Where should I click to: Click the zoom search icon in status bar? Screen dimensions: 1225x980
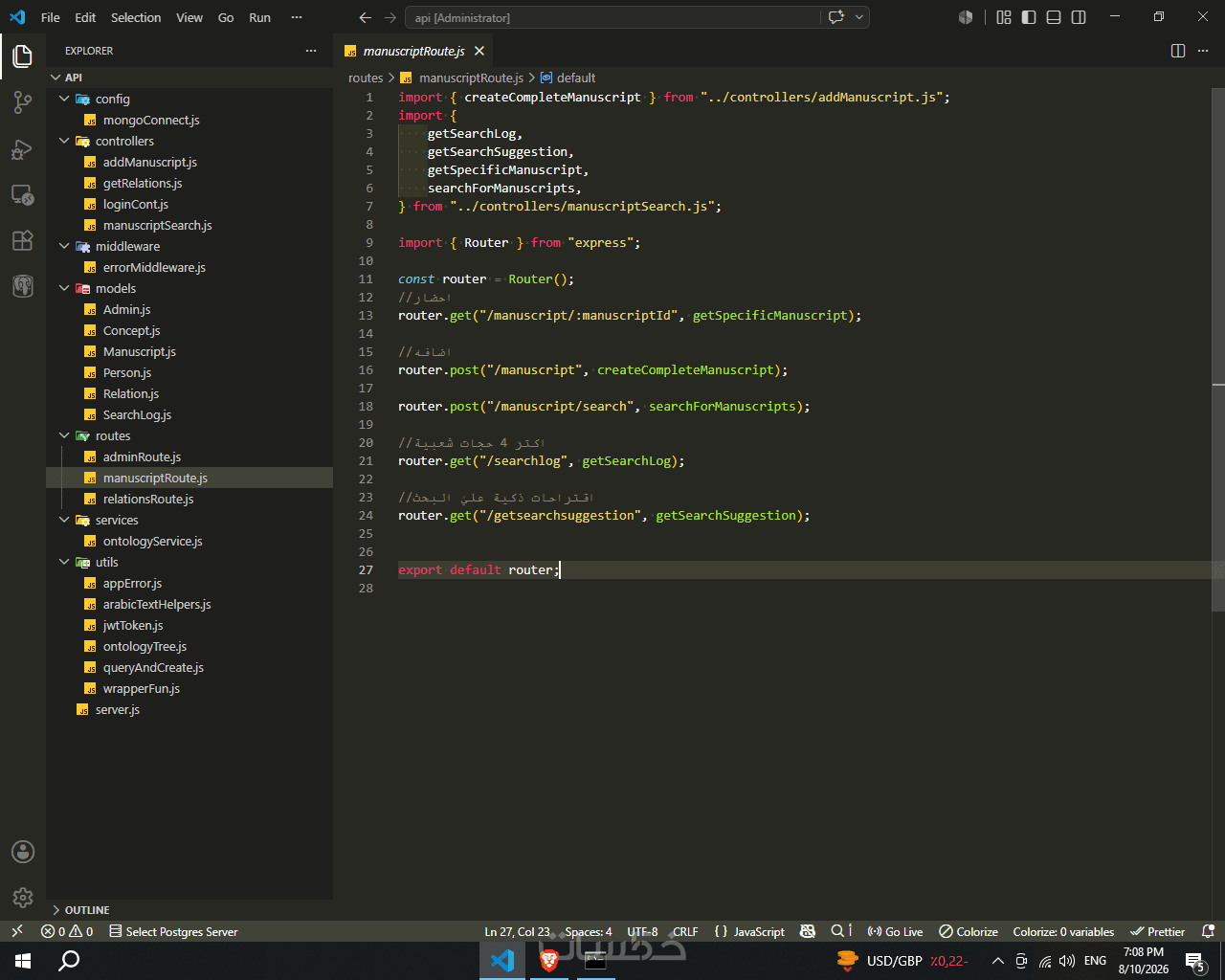click(x=841, y=931)
